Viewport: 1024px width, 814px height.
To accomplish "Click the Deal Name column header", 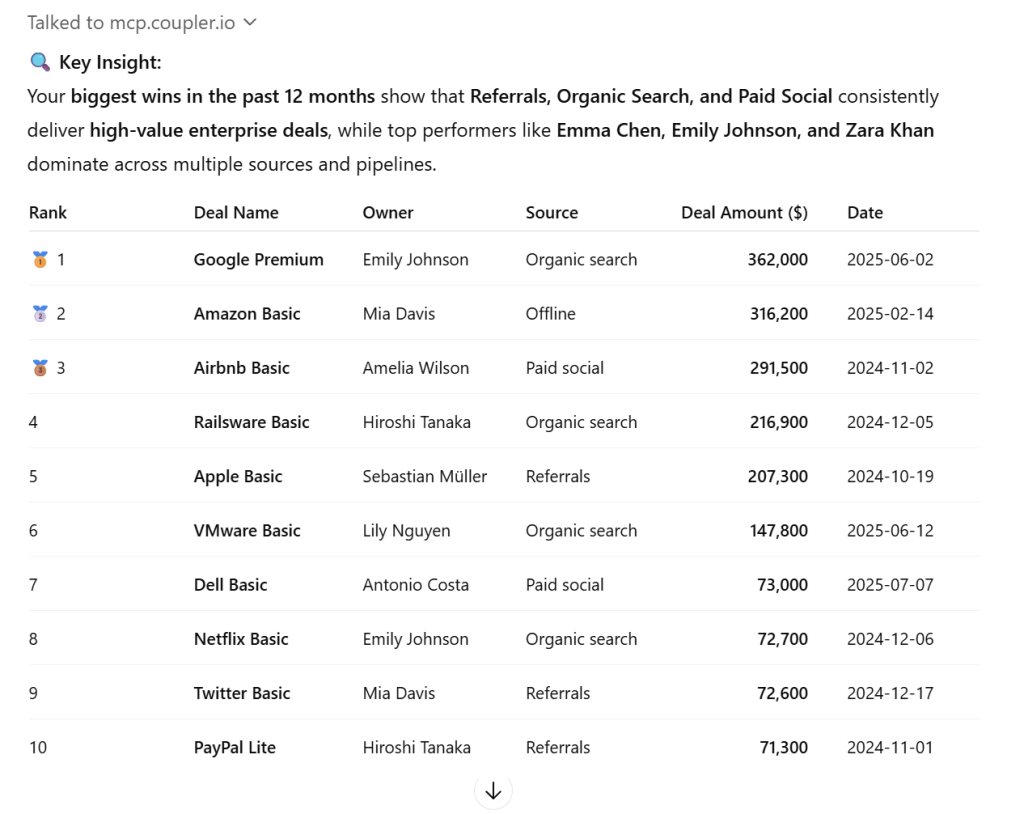I will 236,212.
